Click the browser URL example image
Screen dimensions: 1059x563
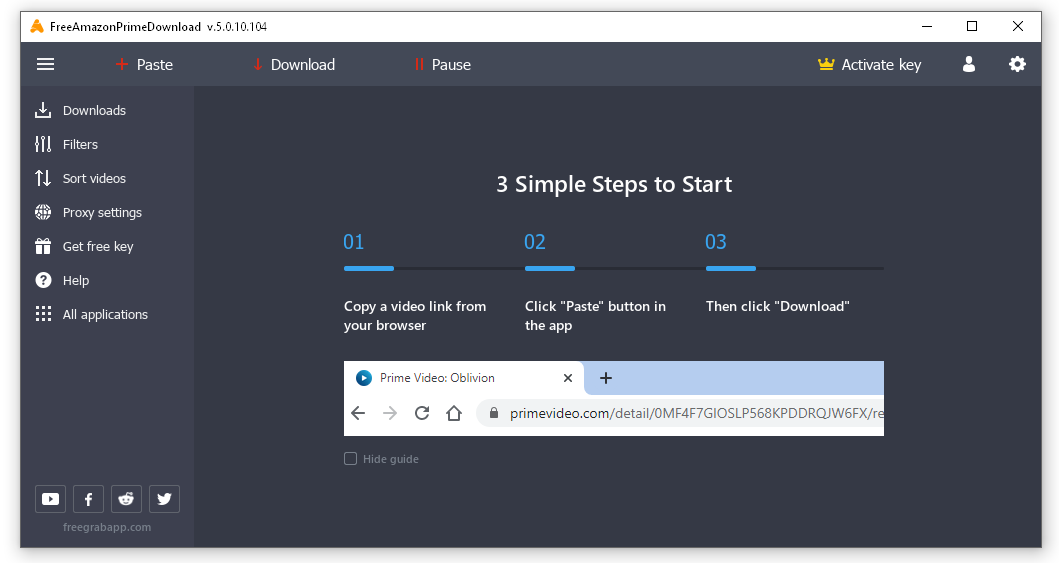point(614,398)
